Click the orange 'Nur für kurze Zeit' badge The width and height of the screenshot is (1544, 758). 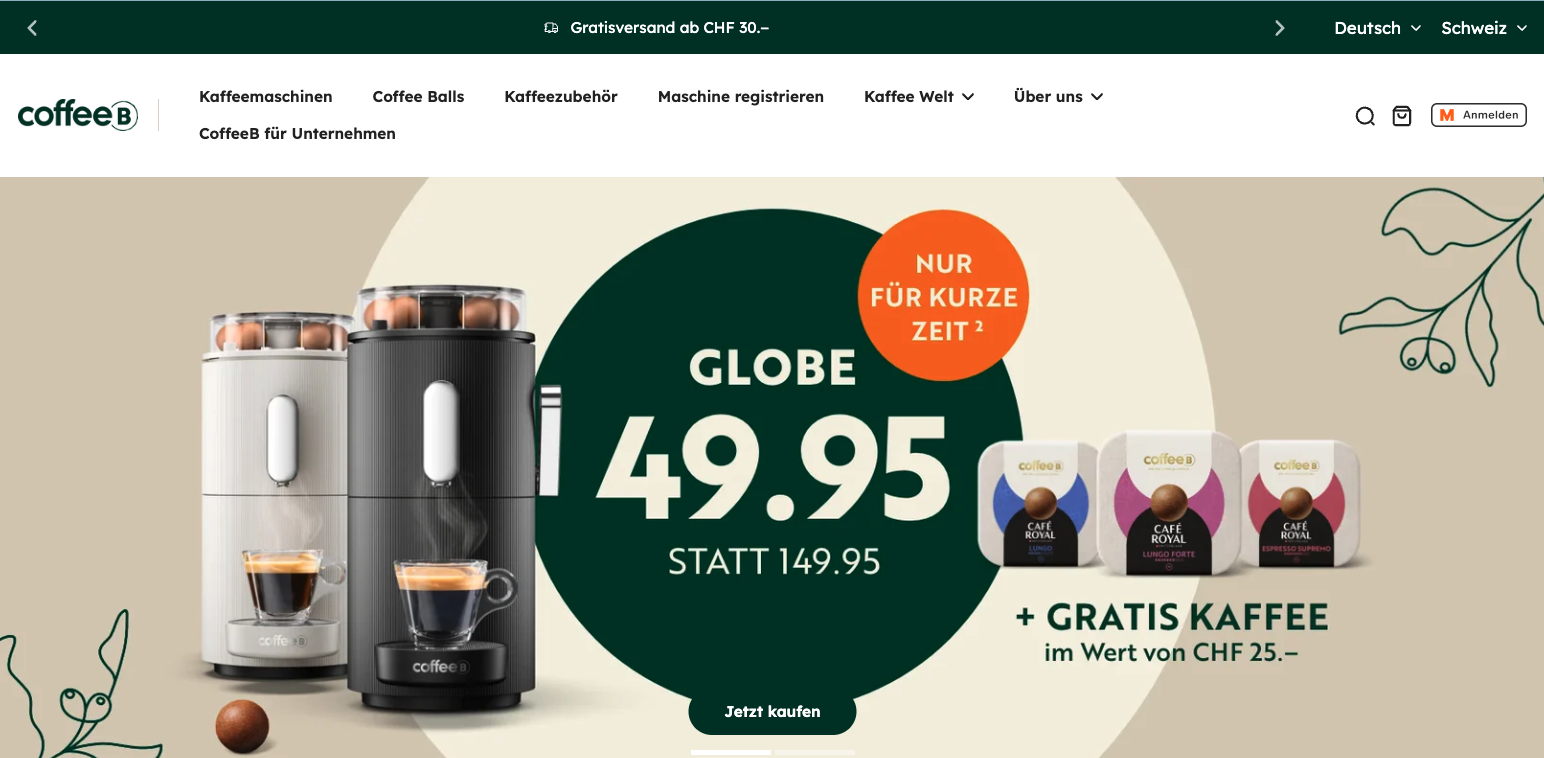tap(943, 296)
